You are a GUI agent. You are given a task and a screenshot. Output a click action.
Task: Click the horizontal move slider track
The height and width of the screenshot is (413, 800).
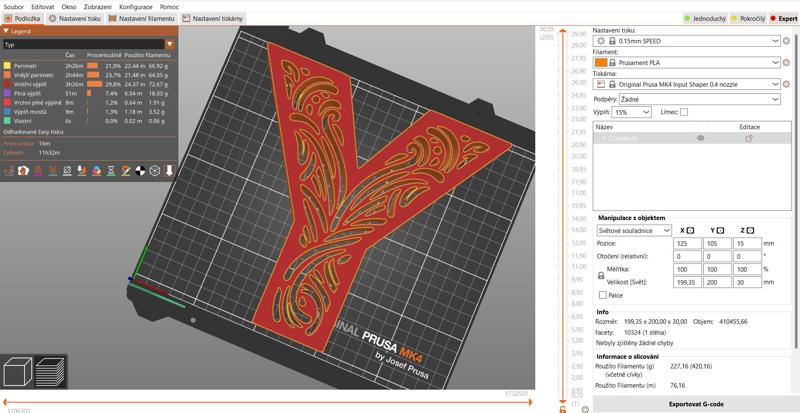(267, 402)
